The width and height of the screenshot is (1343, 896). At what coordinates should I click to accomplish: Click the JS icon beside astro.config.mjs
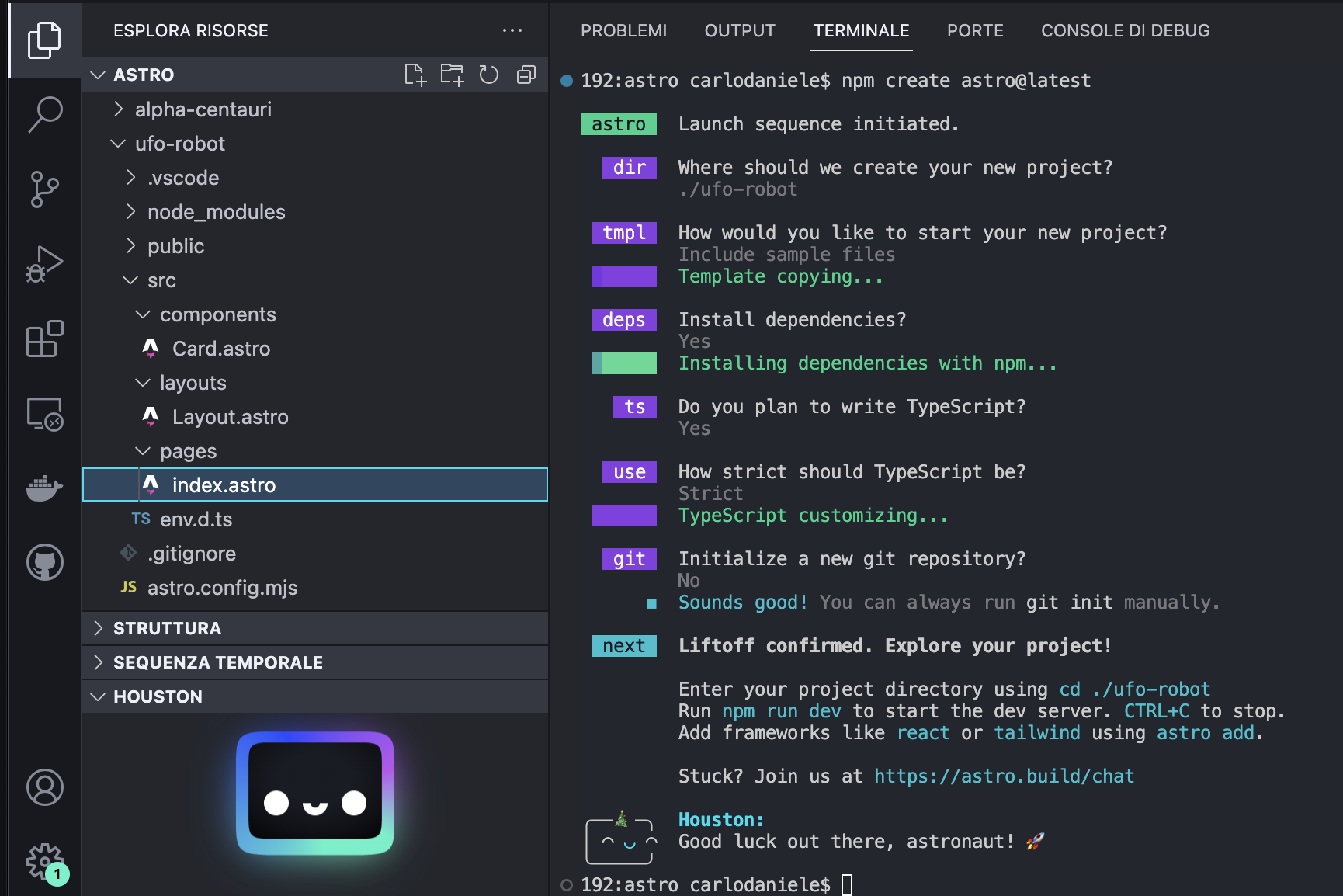click(128, 587)
